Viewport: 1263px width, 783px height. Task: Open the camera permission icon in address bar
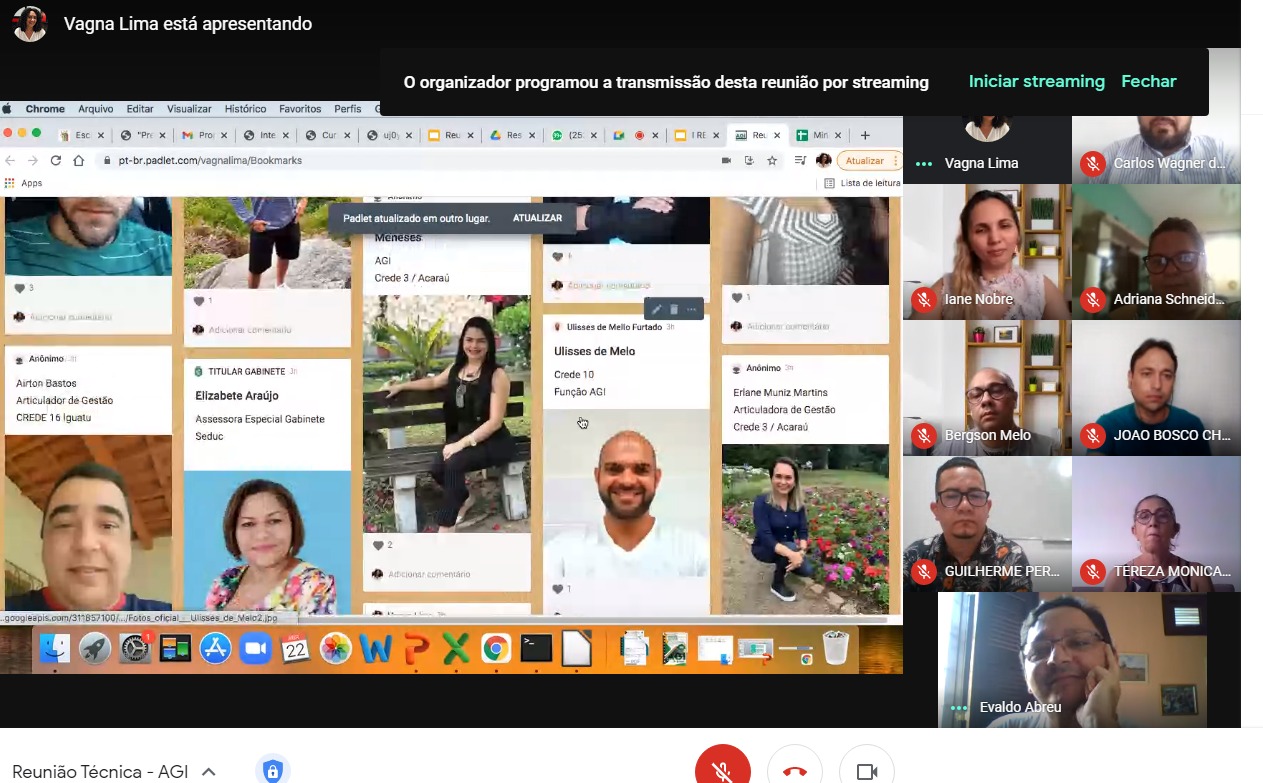coord(726,160)
